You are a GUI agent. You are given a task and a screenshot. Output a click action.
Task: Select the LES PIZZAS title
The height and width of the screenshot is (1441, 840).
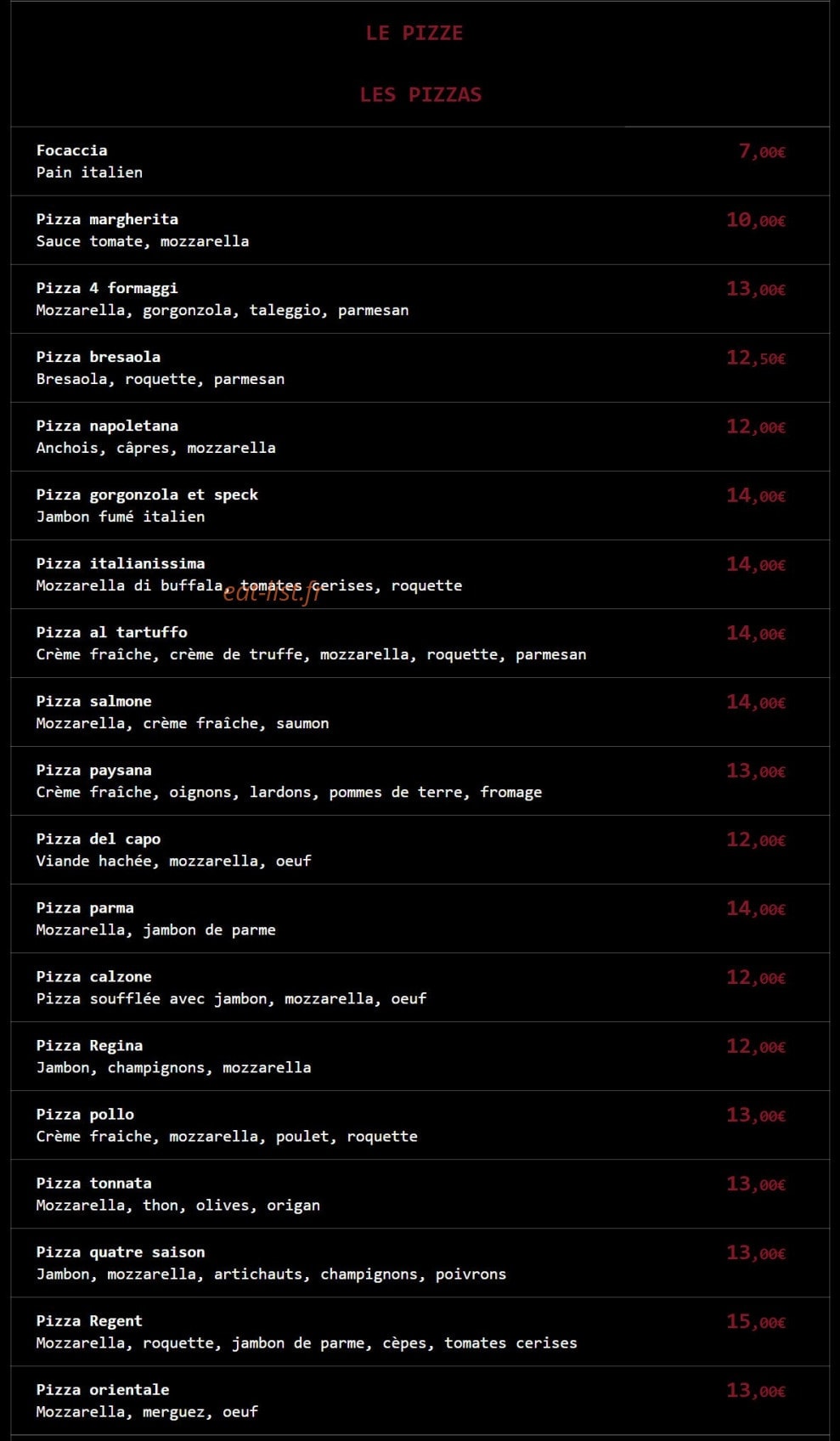[420, 94]
